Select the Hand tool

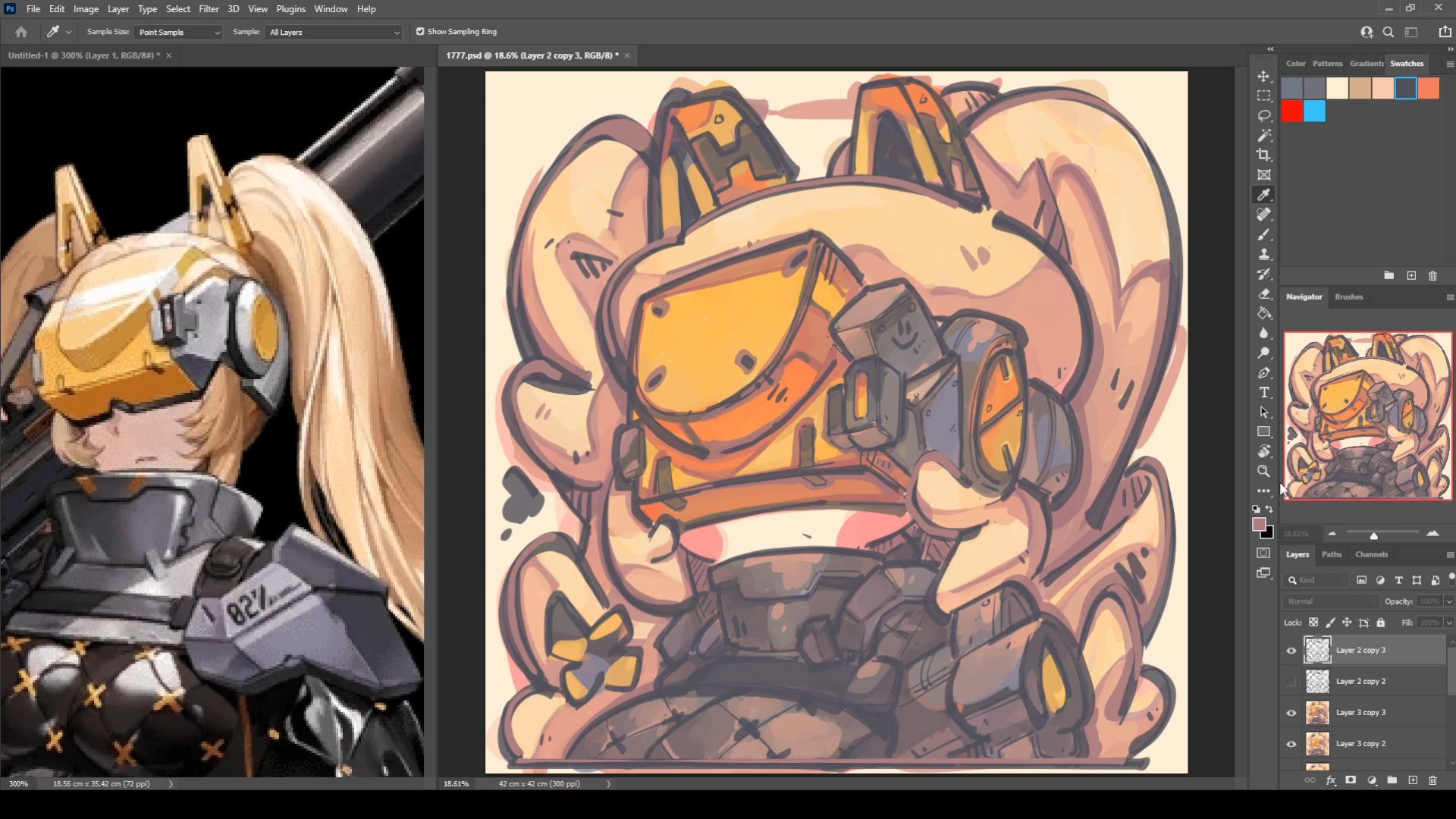coord(1264,451)
